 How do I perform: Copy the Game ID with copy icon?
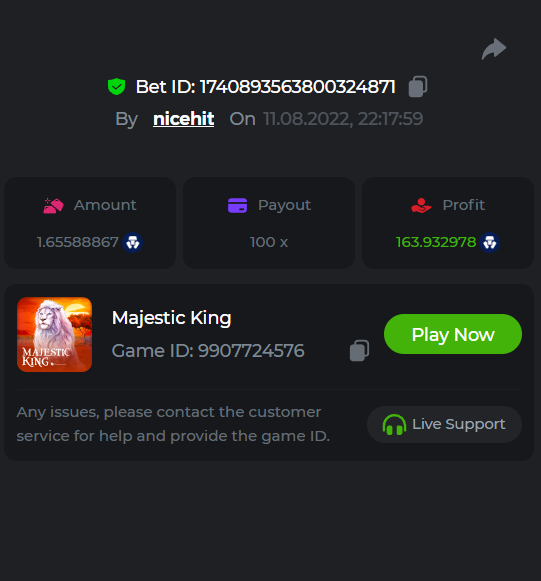pyautogui.click(x=359, y=351)
